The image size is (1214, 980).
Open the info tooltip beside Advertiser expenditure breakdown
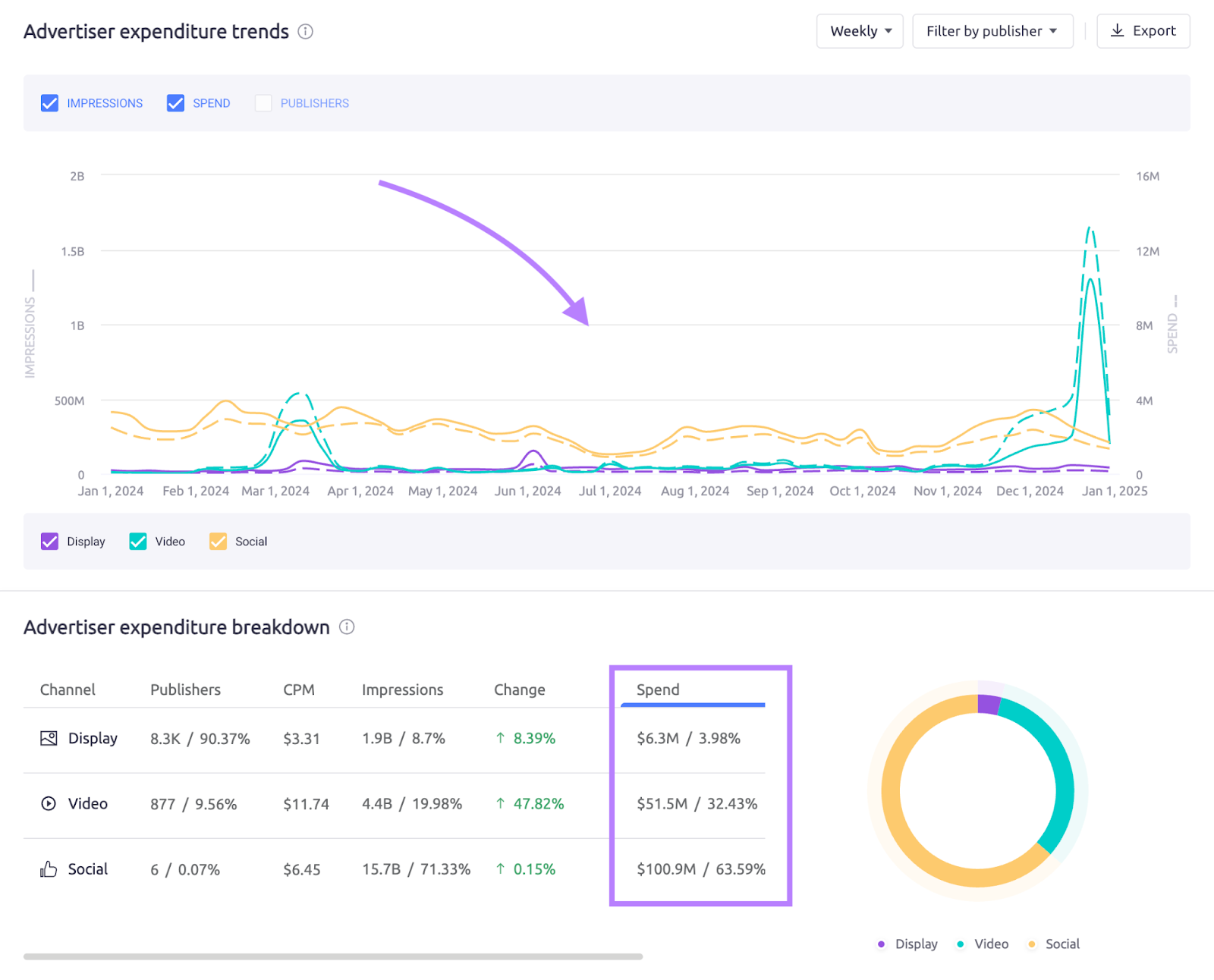(347, 627)
